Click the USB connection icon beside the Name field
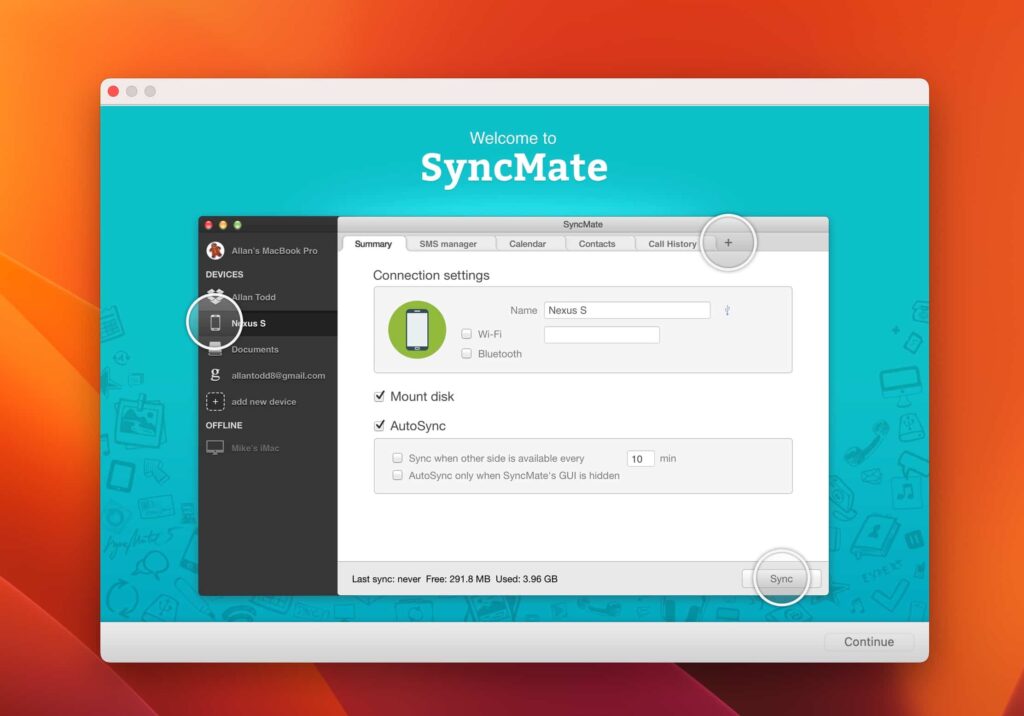 pos(726,310)
